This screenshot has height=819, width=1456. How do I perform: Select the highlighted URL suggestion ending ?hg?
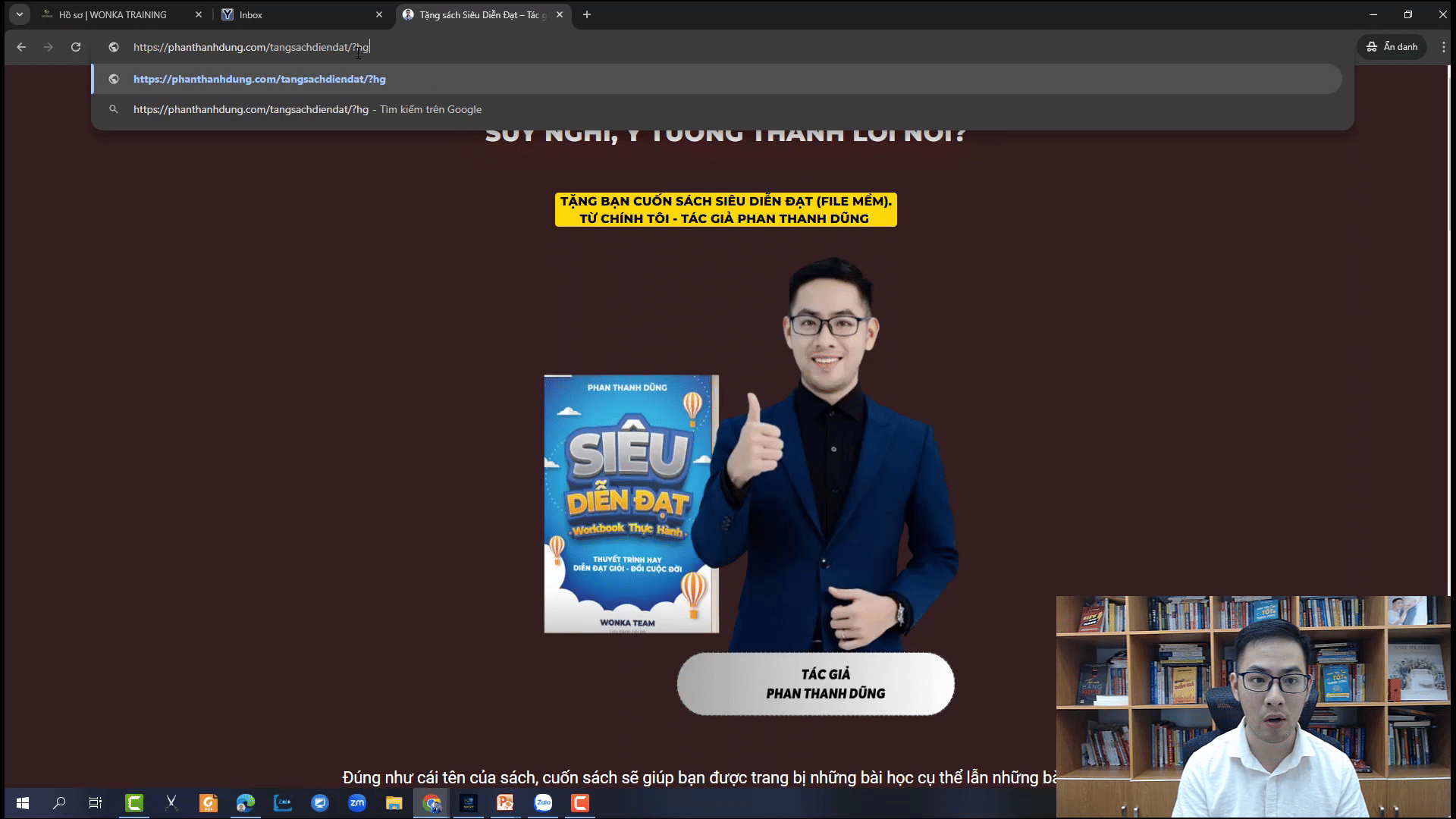click(259, 79)
